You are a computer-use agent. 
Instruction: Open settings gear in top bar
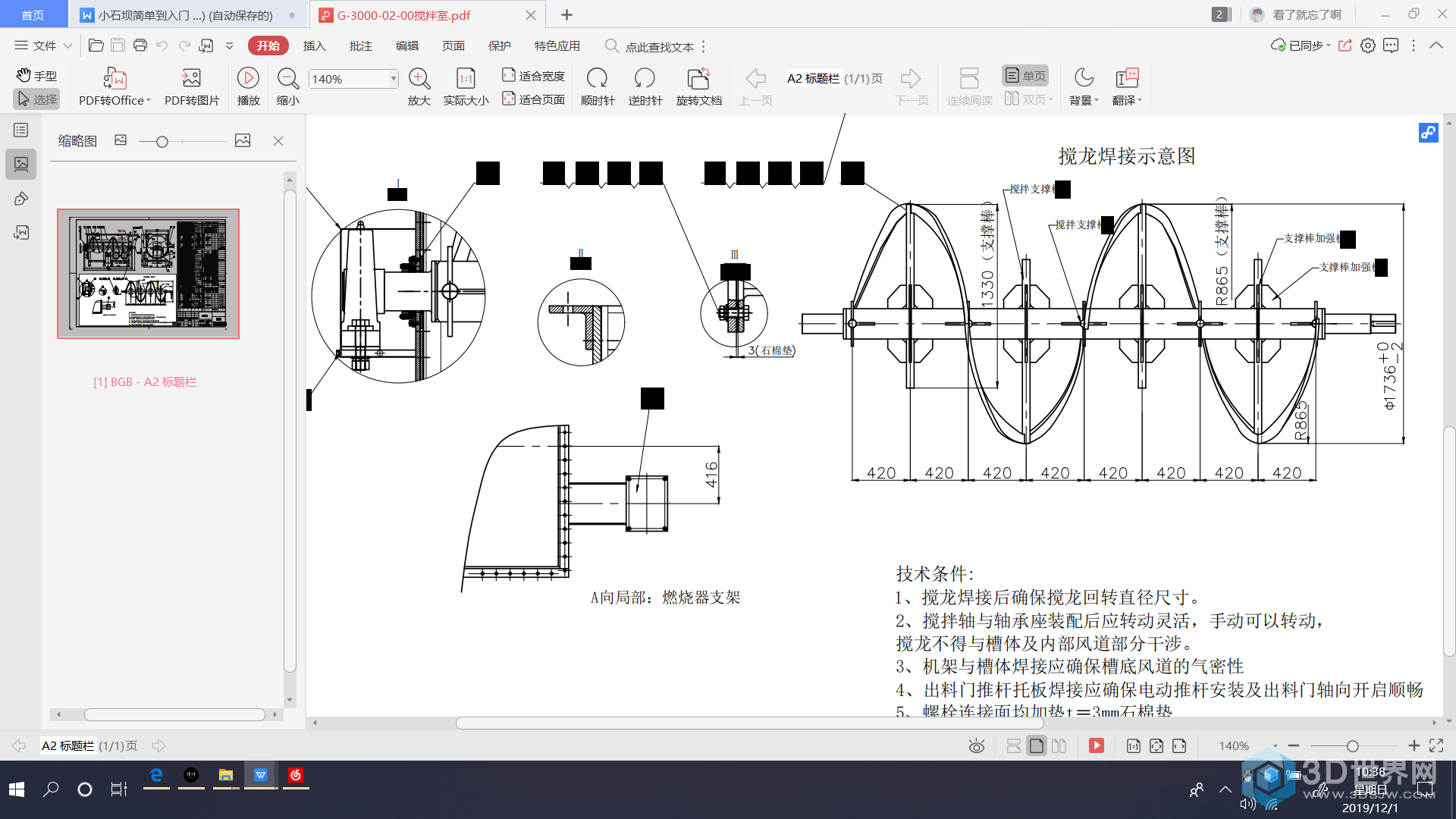coord(1368,45)
